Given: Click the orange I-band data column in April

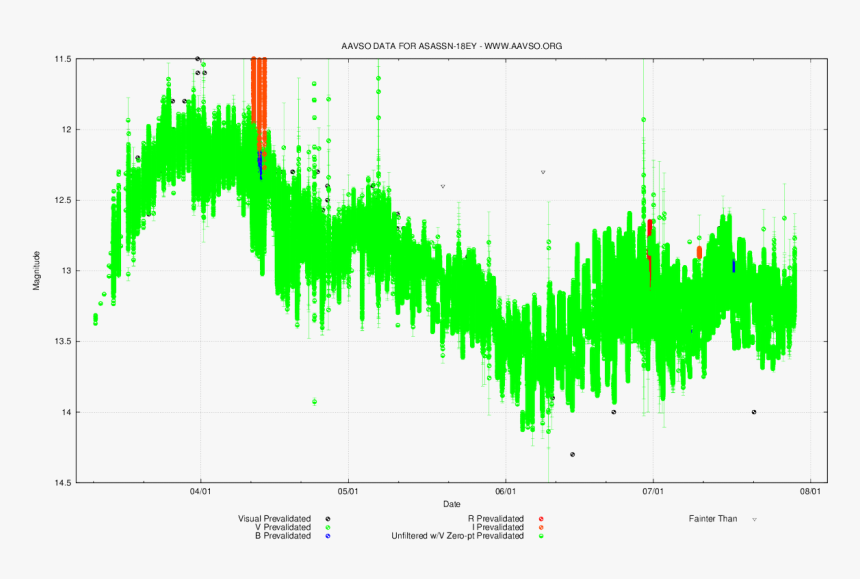Looking at the screenshot, I should (x=259, y=100).
